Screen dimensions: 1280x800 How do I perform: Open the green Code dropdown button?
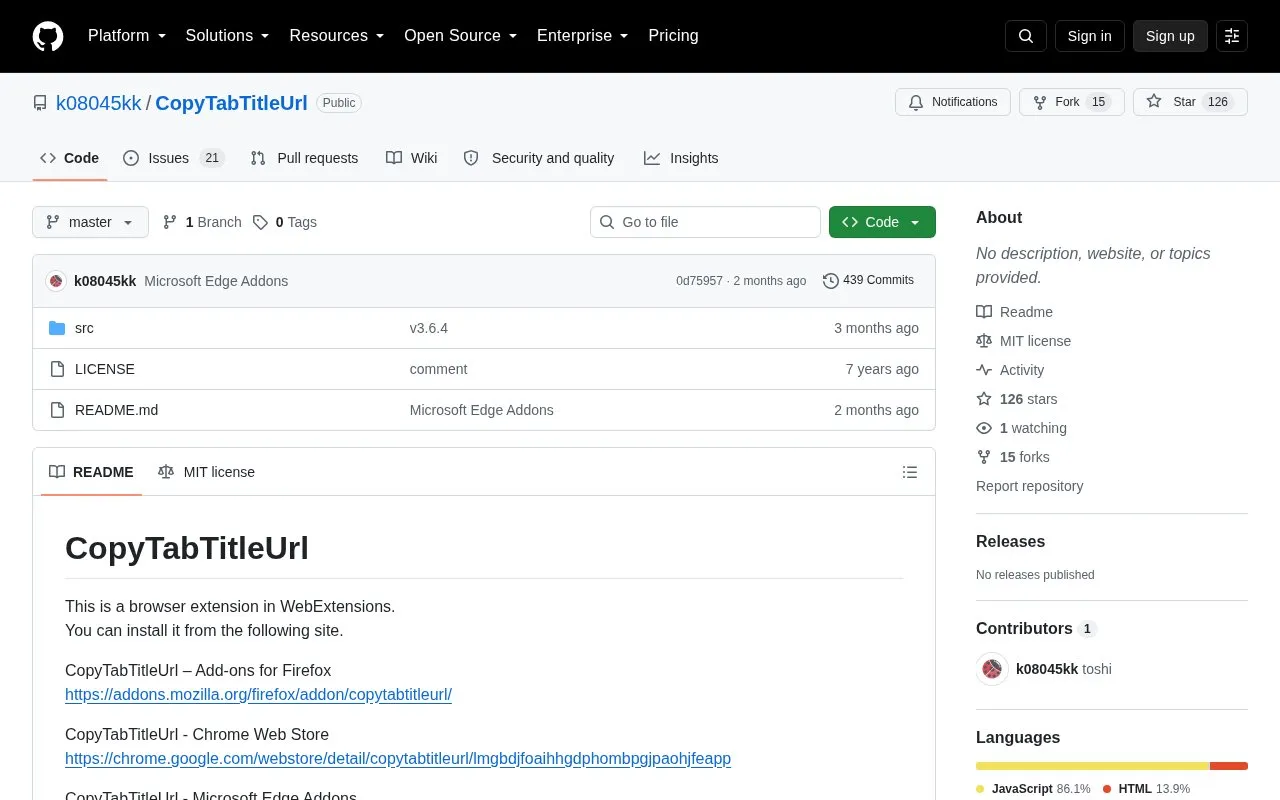pyautogui.click(x=882, y=222)
